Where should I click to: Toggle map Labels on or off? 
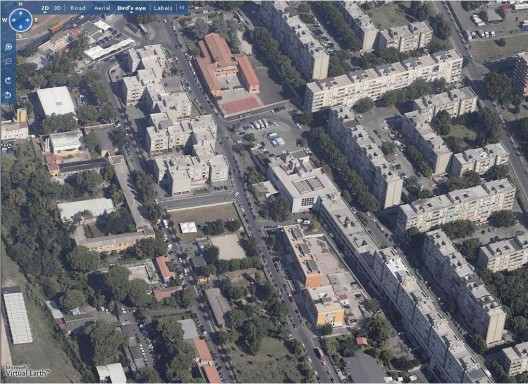163,8
